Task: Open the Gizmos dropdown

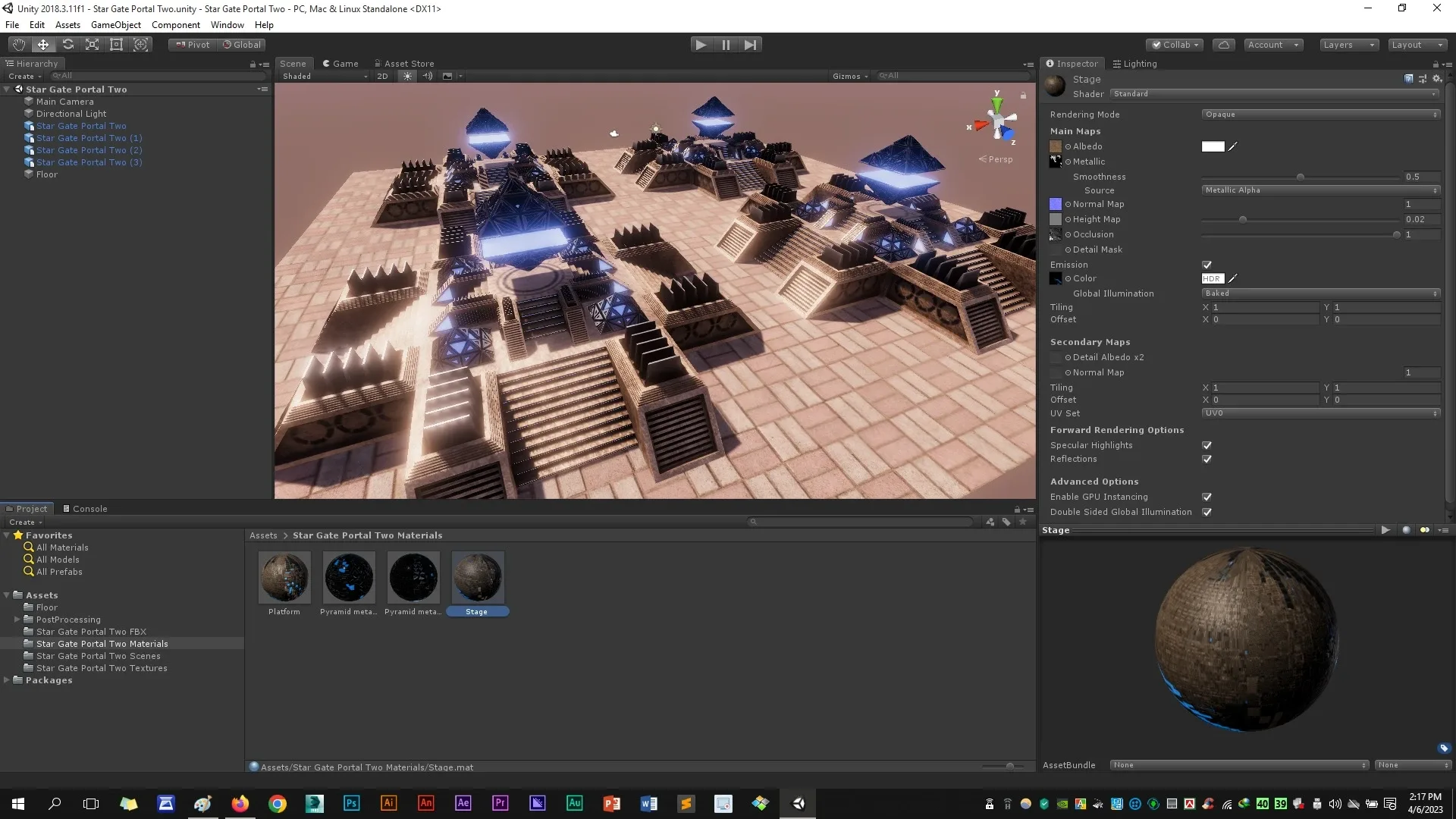Action: click(849, 76)
